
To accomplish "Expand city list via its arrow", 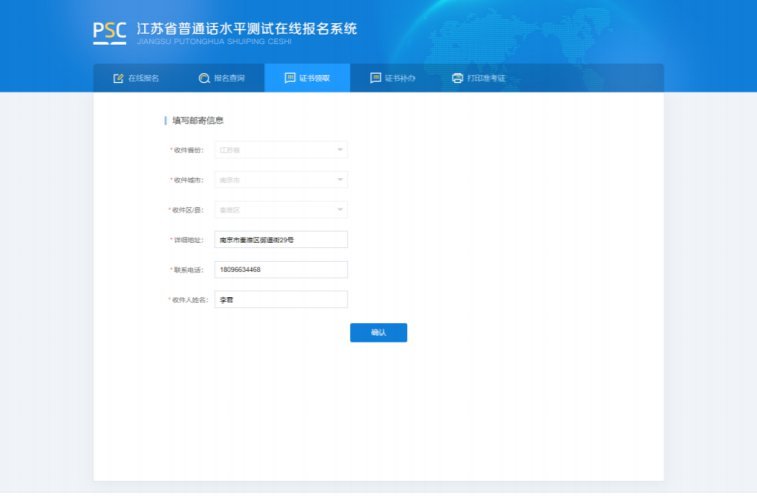I will coord(340,180).
